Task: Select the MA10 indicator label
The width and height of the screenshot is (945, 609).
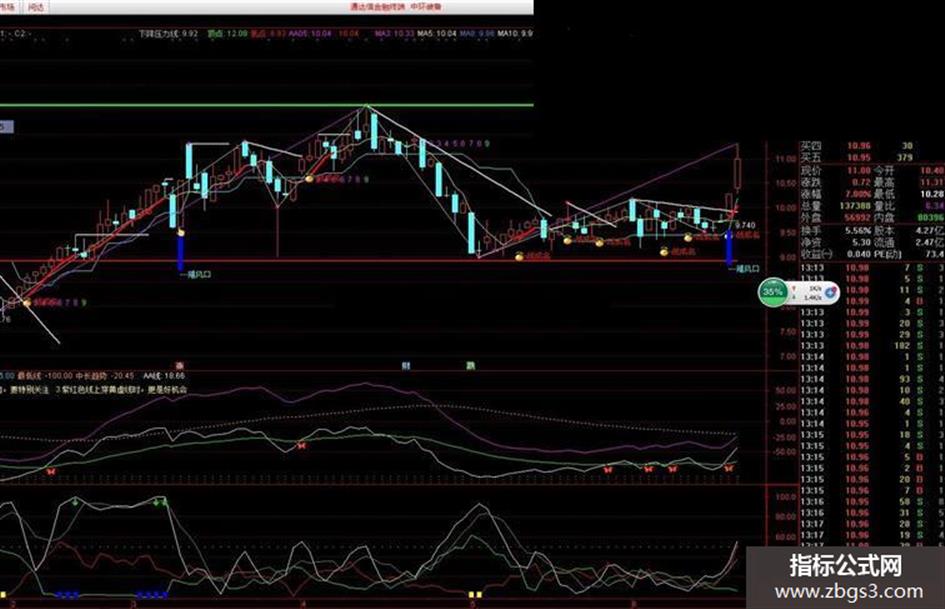Action: [515, 34]
